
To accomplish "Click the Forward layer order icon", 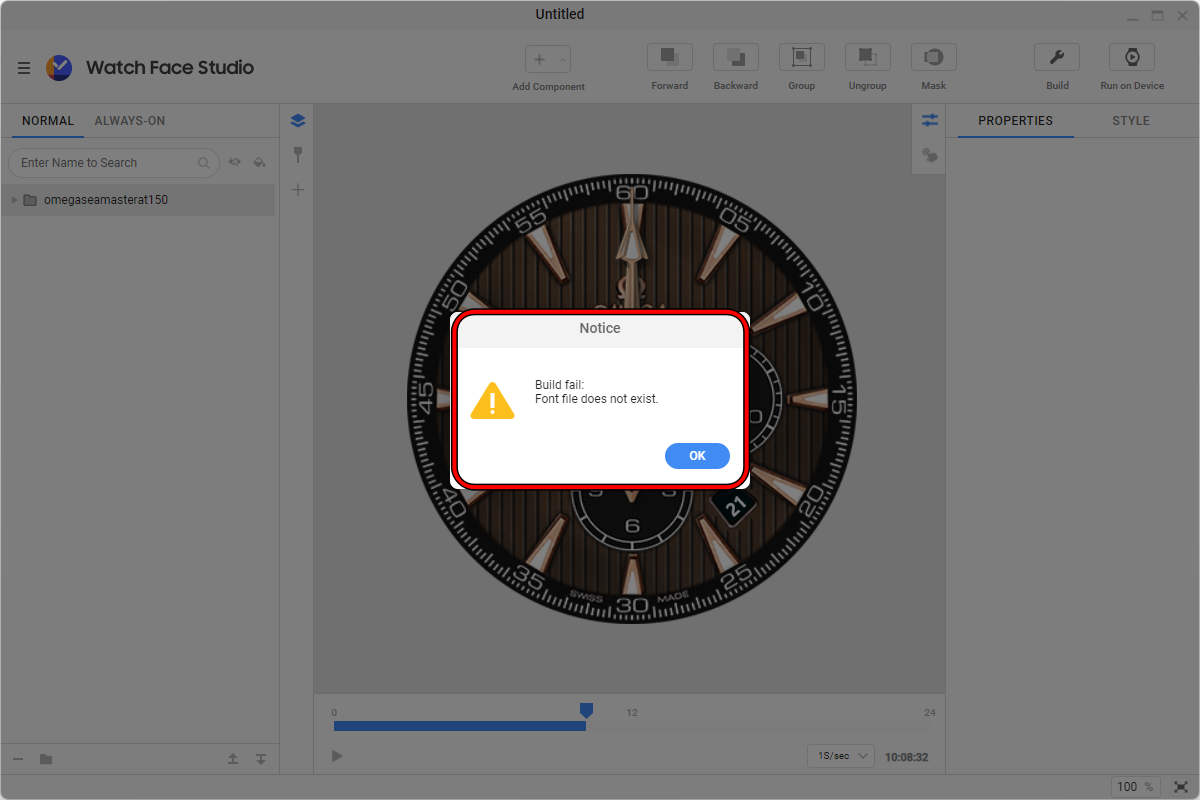I will (670, 57).
